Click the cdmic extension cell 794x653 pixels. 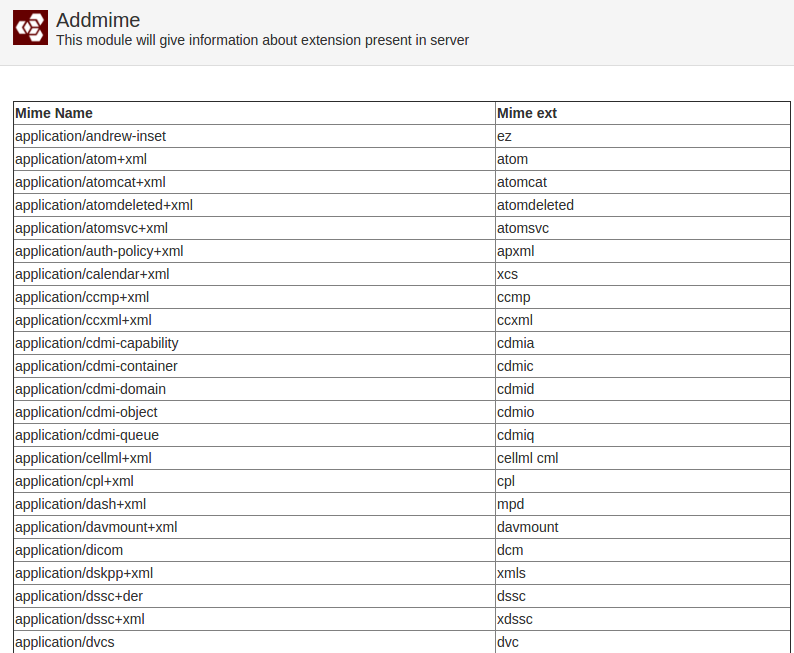pyautogui.click(x=643, y=366)
